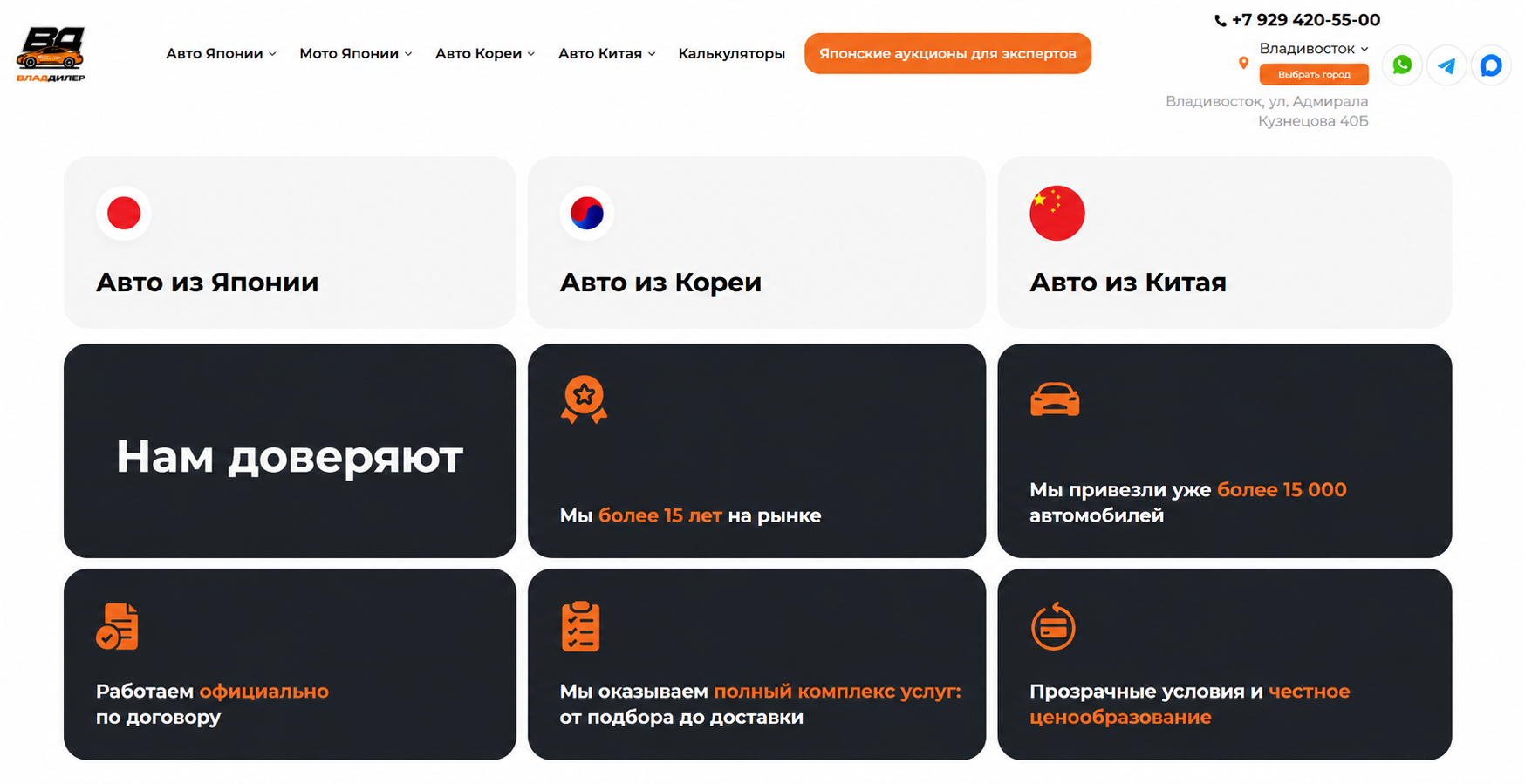This screenshot has width=1525, height=784.
Task: Open Авто Китая menu item
Action: [x=600, y=54]
